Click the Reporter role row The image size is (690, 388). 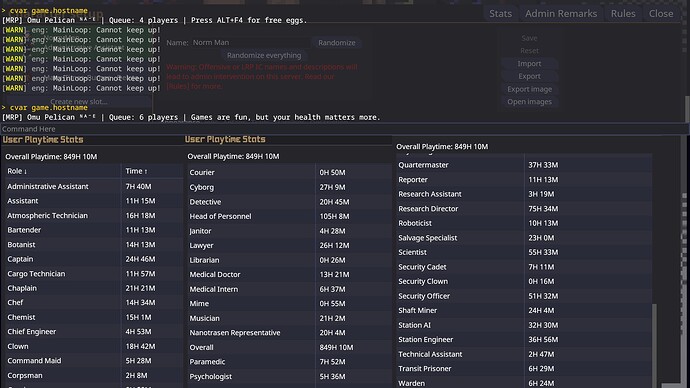point(524,179)
